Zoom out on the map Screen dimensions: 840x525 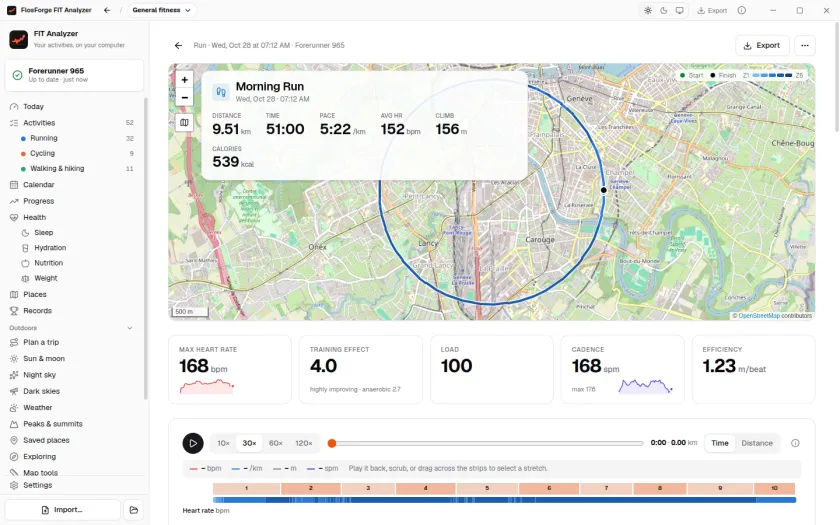pos(184,98)
